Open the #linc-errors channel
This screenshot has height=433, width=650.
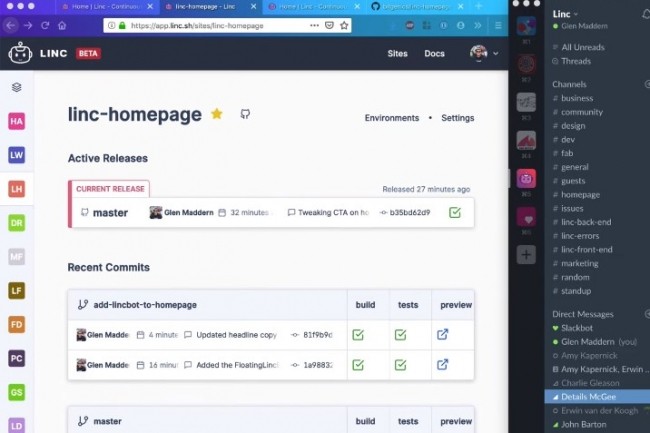[580, 236]
